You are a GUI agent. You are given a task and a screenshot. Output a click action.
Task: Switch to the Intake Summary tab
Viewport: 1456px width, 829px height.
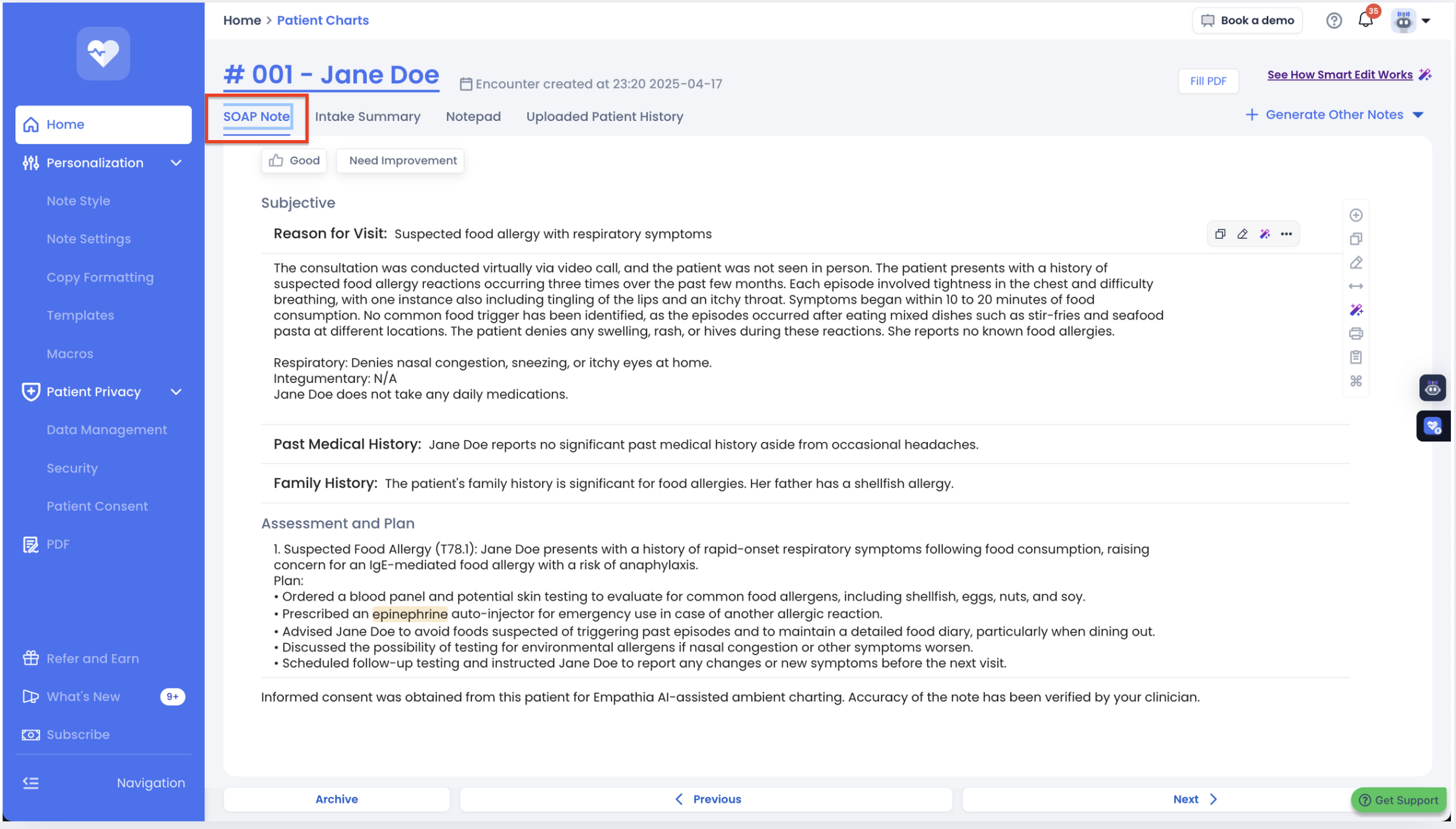click(x=367, y=117)
